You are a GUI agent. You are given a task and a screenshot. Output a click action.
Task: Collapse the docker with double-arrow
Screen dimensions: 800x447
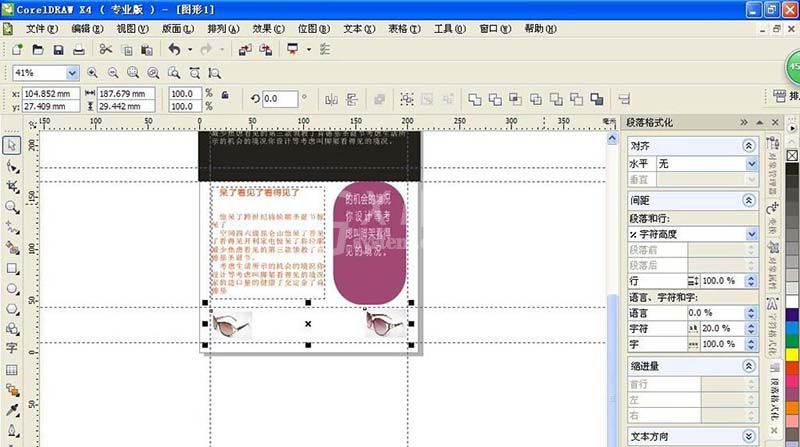point(744,122)
